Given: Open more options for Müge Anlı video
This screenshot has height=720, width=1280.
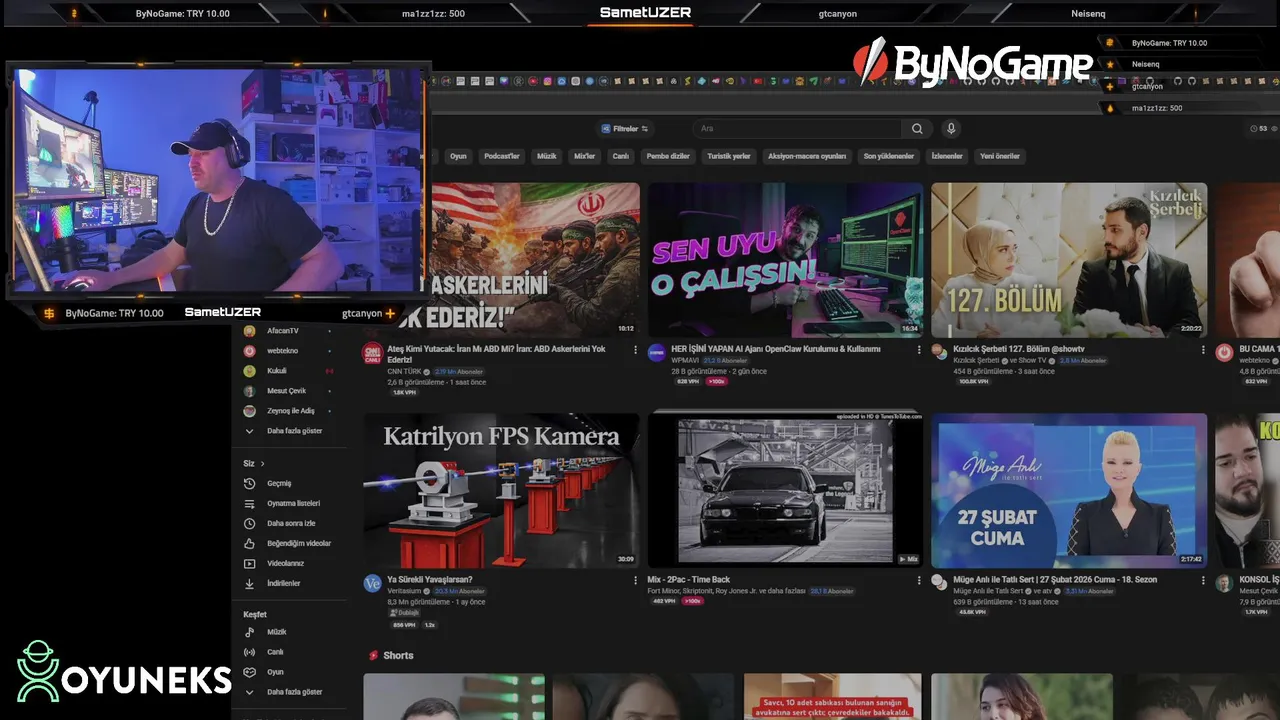Looking at the screenshot, I should pyautogui.click(x=1203, y=580).
